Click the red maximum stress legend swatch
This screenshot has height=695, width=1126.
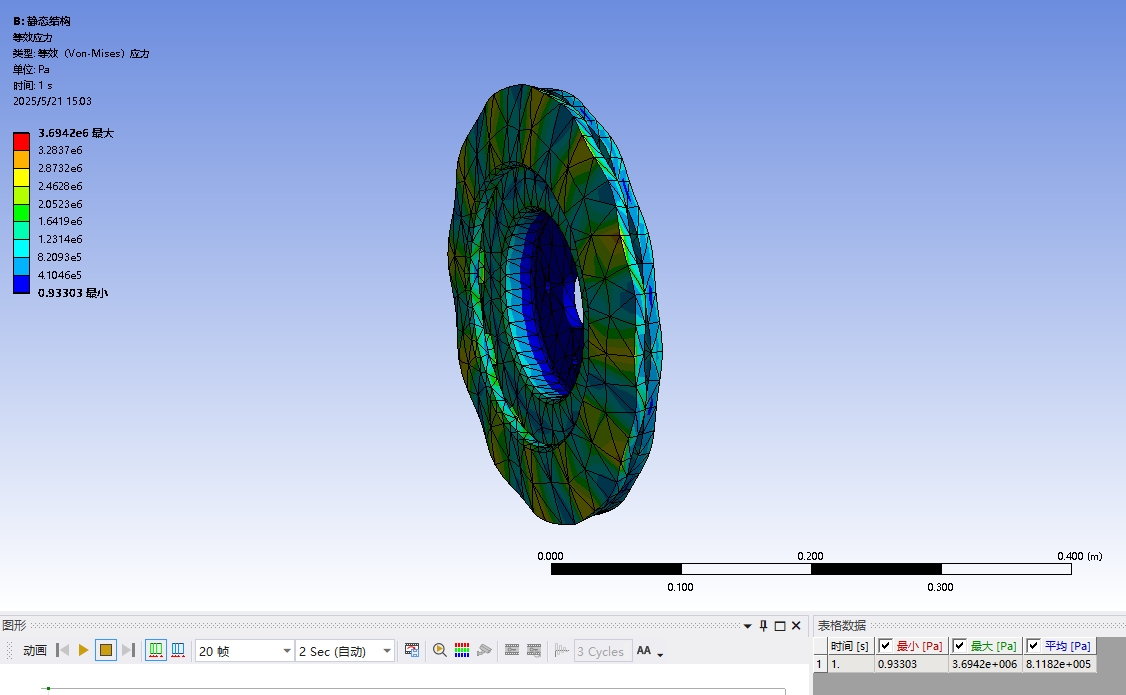21,141
